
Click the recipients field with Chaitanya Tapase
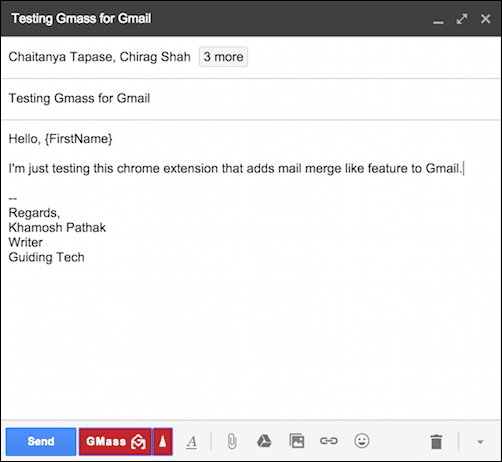(x=251, y=57)
